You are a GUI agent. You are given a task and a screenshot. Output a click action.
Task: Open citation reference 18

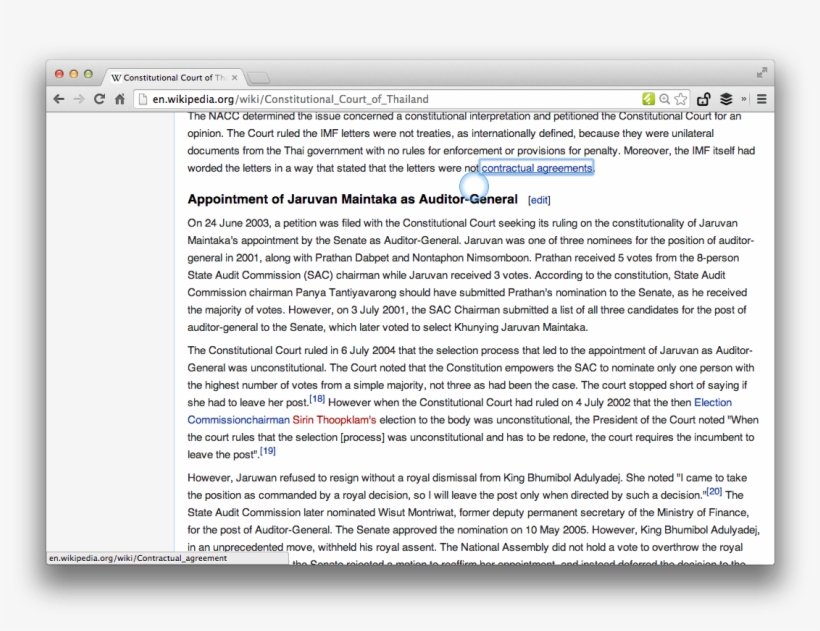317,399
